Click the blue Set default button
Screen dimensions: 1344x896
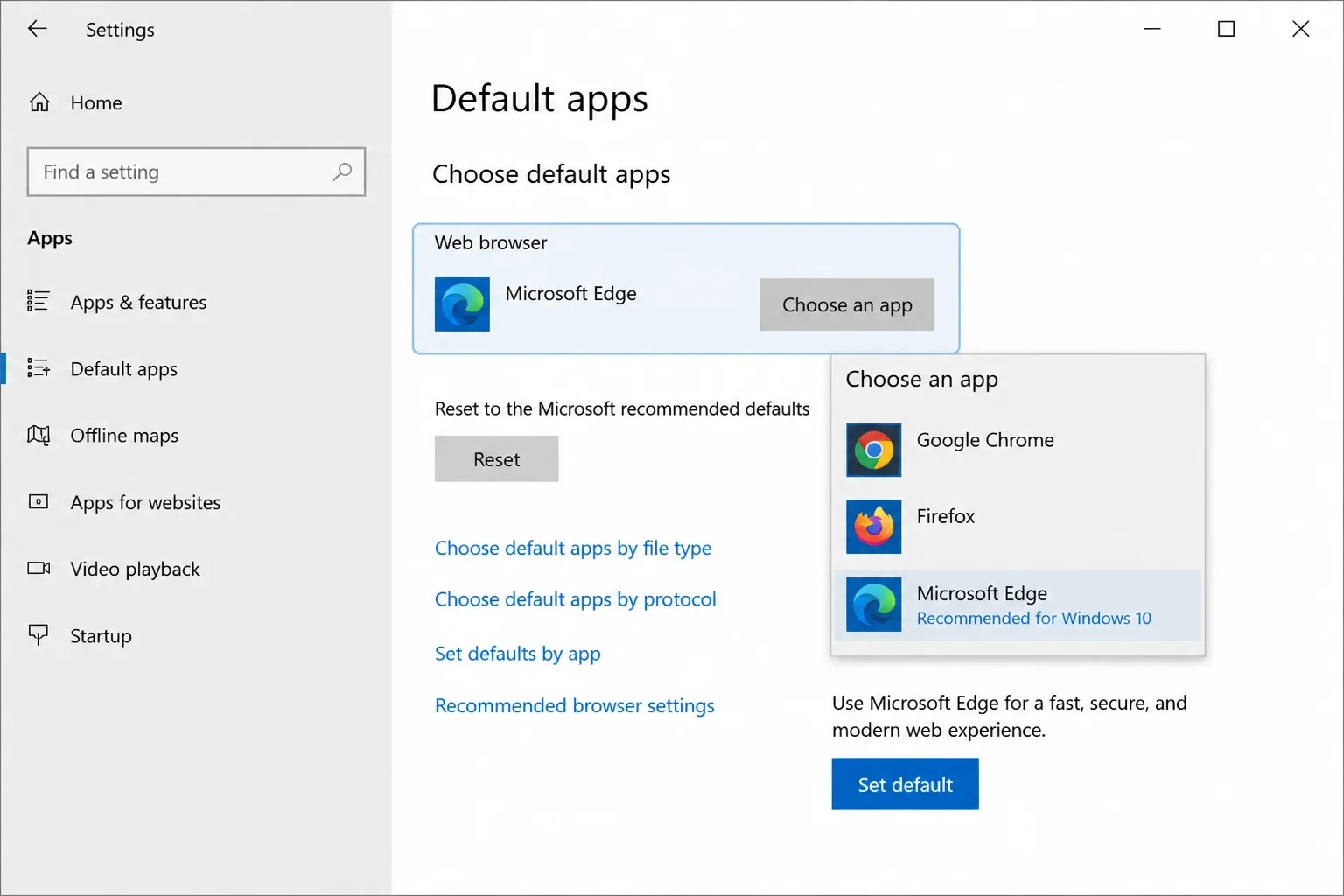[x=905, y=784]
